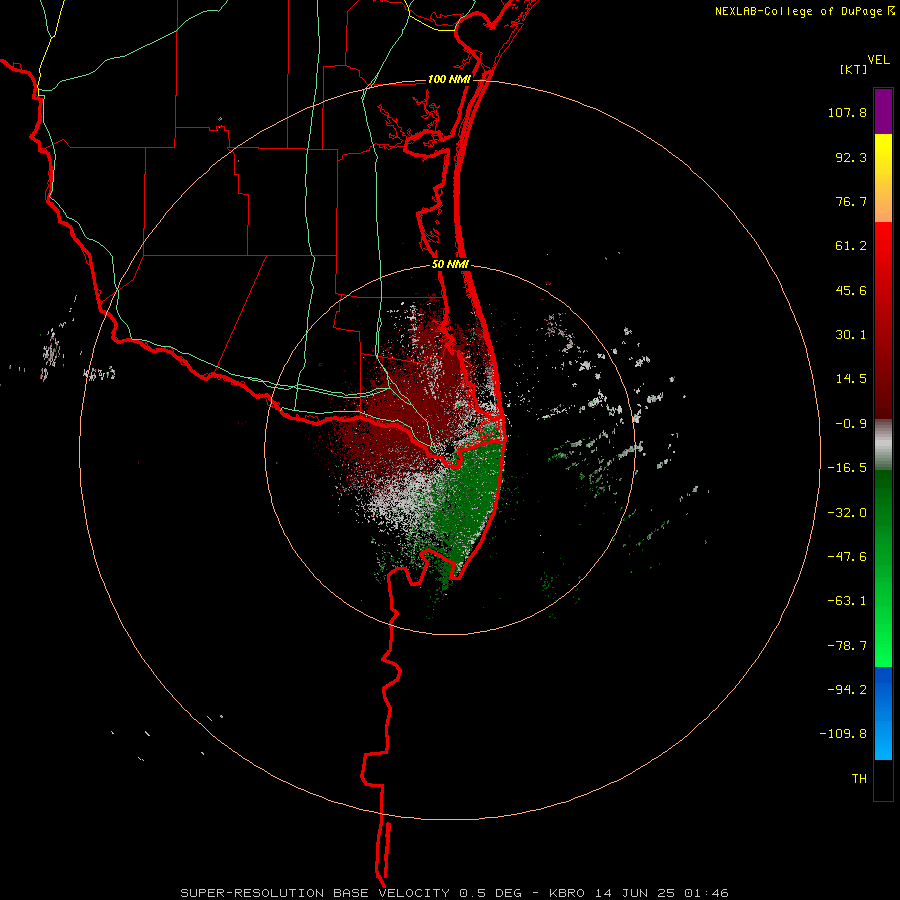Viewport: 900px width, 900px height.
Task: Click the 61.2 velocity scale value
Action: (x=851, y=246)
